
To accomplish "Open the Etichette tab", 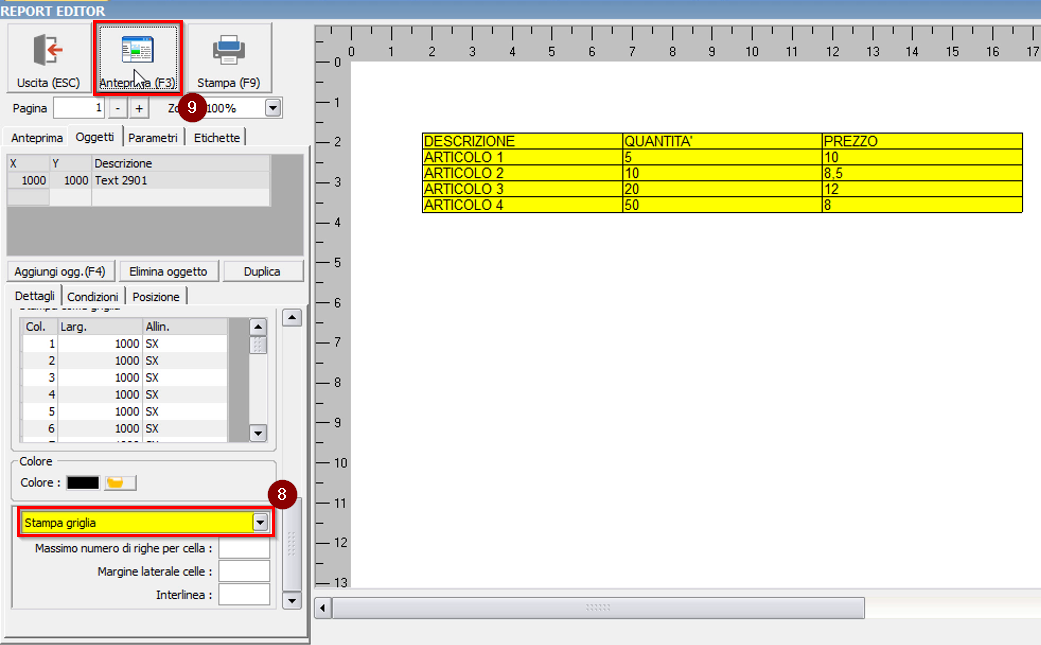I will point(216,138).
